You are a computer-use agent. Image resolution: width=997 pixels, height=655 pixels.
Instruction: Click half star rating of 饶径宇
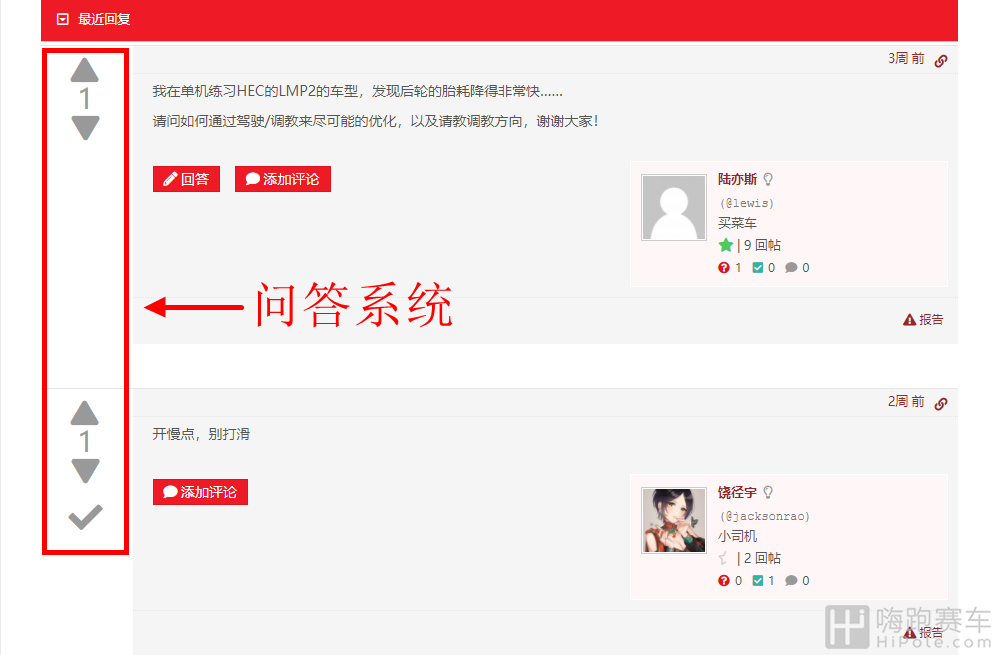point(724,558)
